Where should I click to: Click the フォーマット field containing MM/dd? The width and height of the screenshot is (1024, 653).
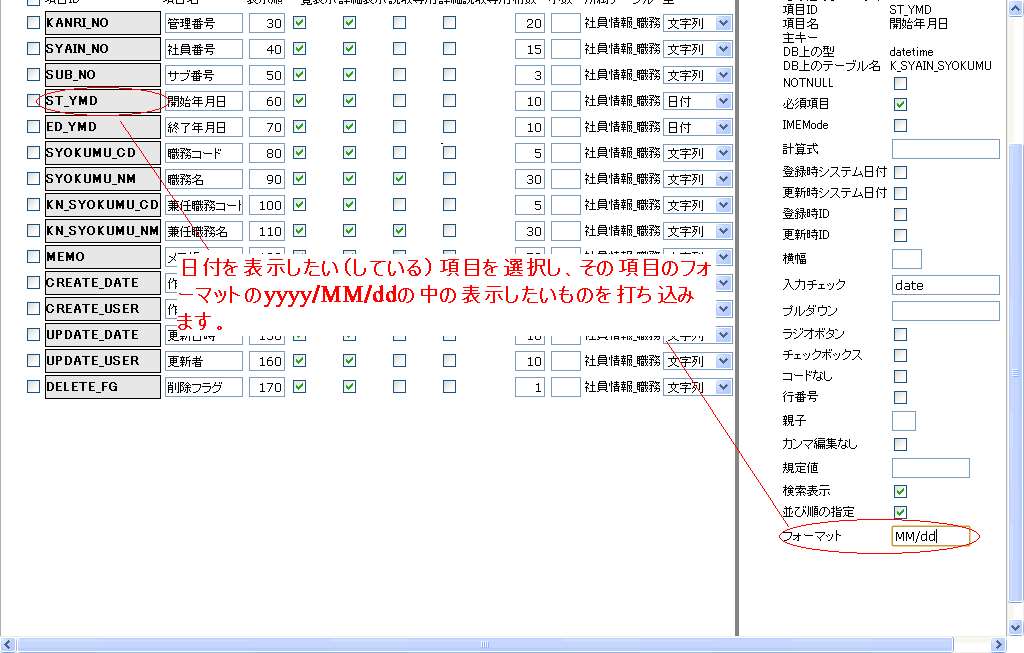(x=930, y=537)
